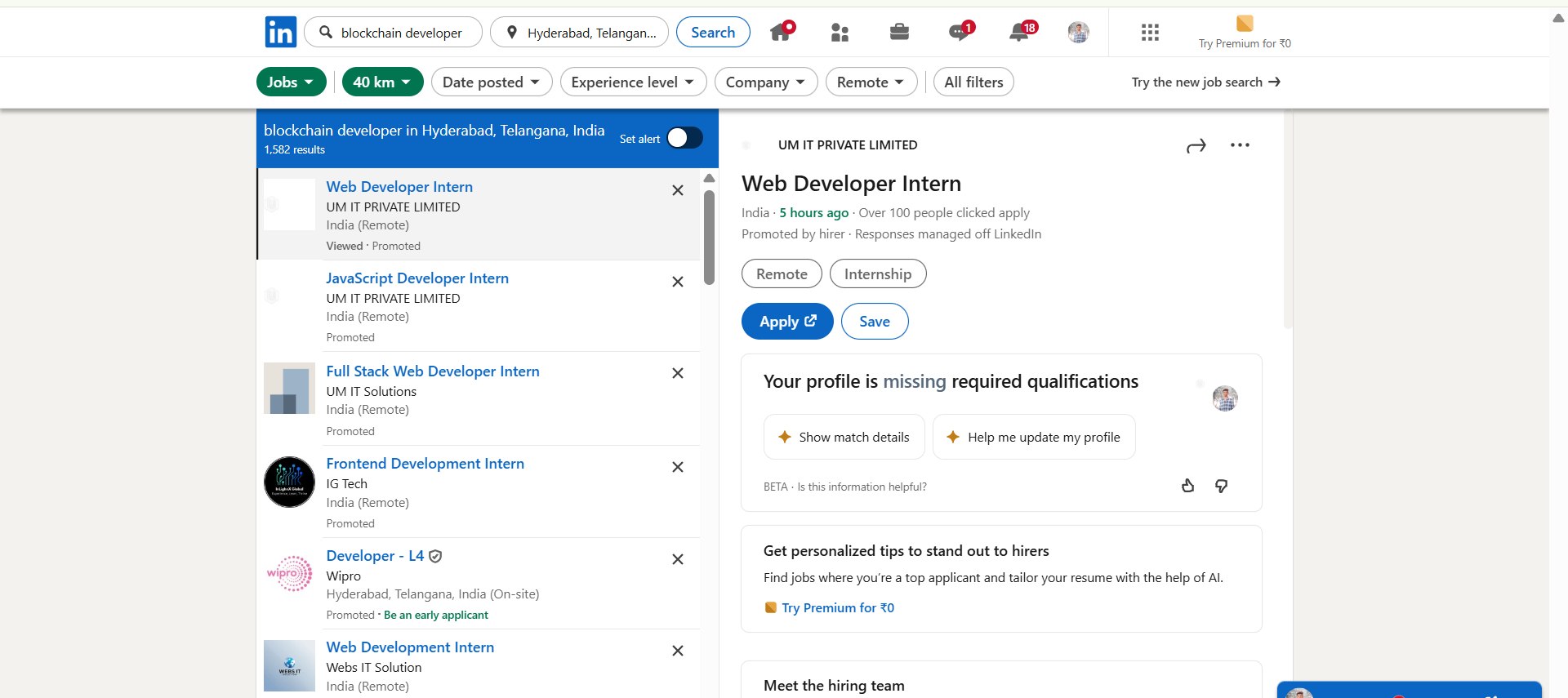
Task: Open the Jobs briefcase icon
Action: point(899,33)
